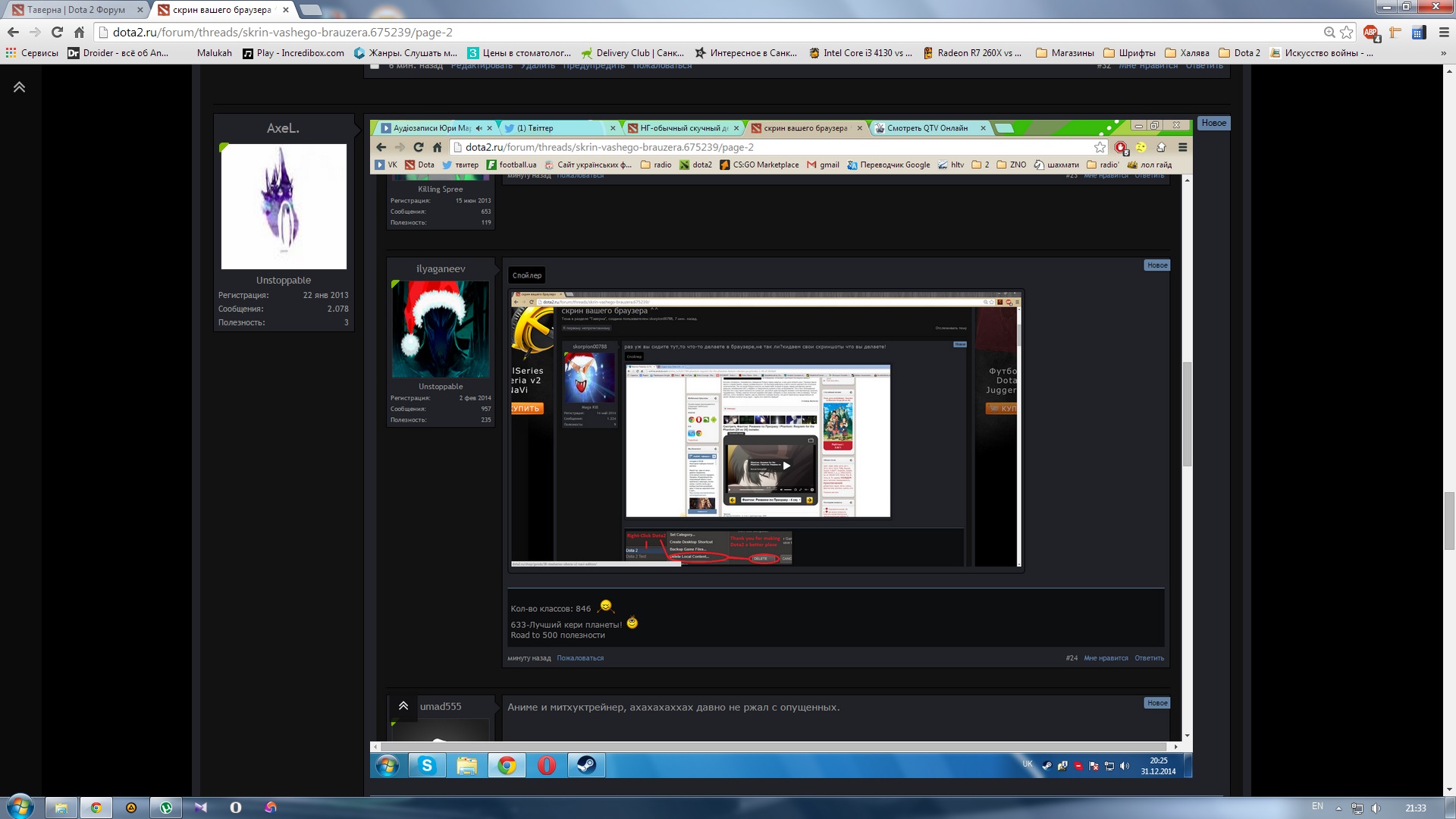
Task: Open the 'Шрифты' bookmarks folder
Action: tap(1128, 53)
